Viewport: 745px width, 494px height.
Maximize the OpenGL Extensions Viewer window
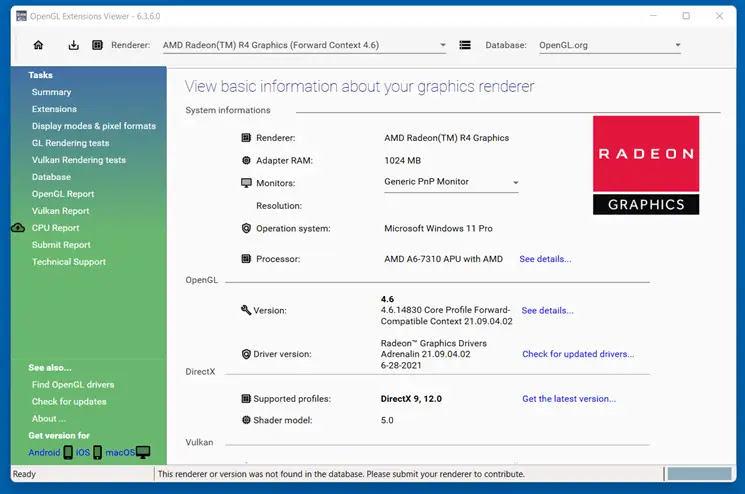click(686, 16)
